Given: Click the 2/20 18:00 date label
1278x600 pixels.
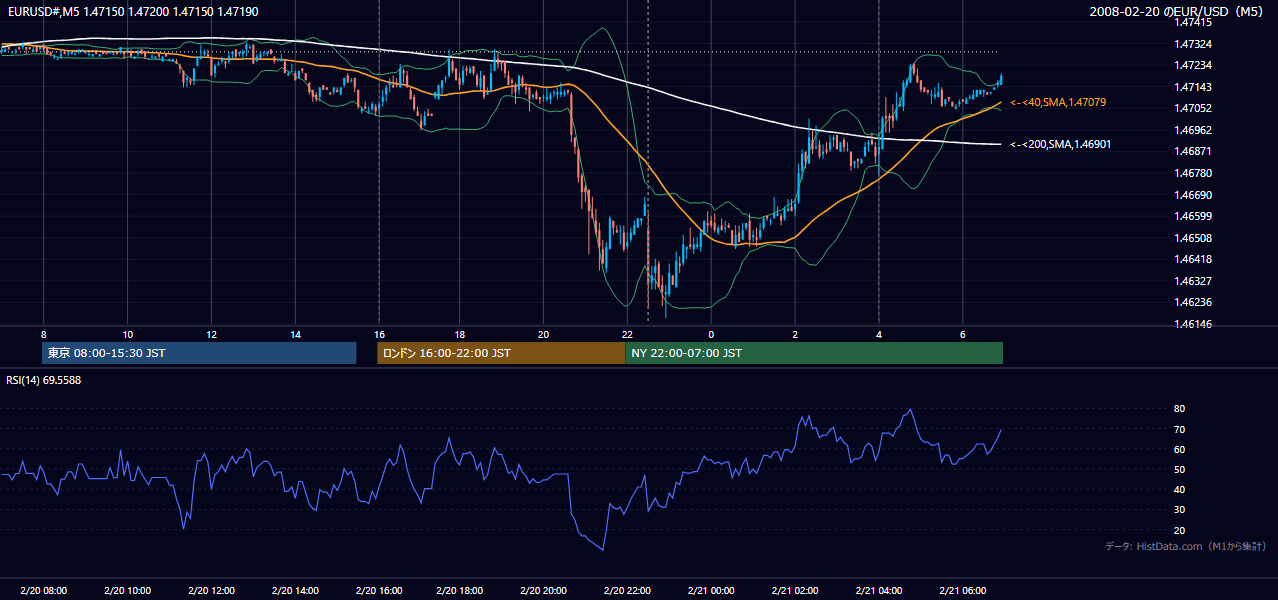Looking at the screenshot, I should [462, 590].
